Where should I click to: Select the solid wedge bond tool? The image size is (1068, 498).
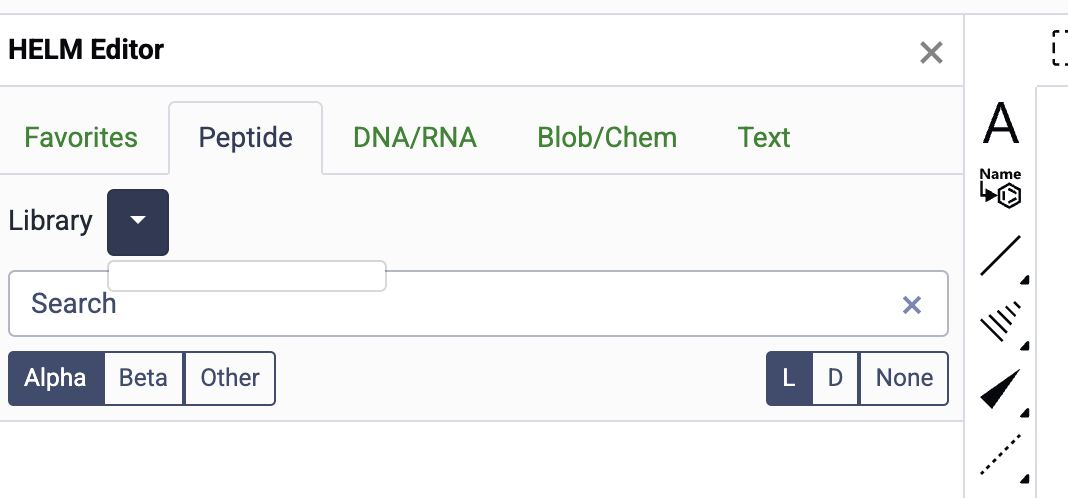pos(1000,389)
